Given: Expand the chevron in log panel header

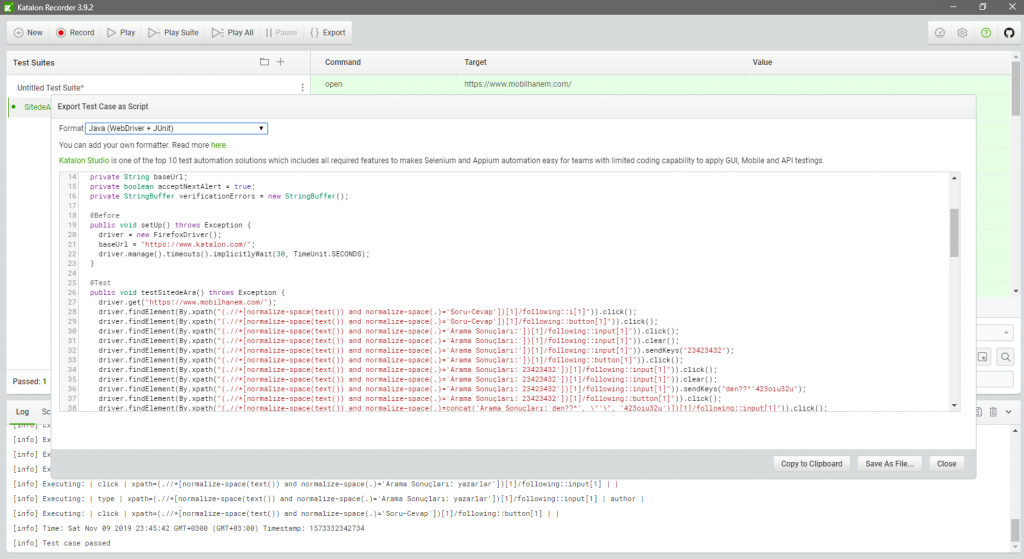Looking at the screenshot, I should pyautogui.click(x=1008, y=412).
